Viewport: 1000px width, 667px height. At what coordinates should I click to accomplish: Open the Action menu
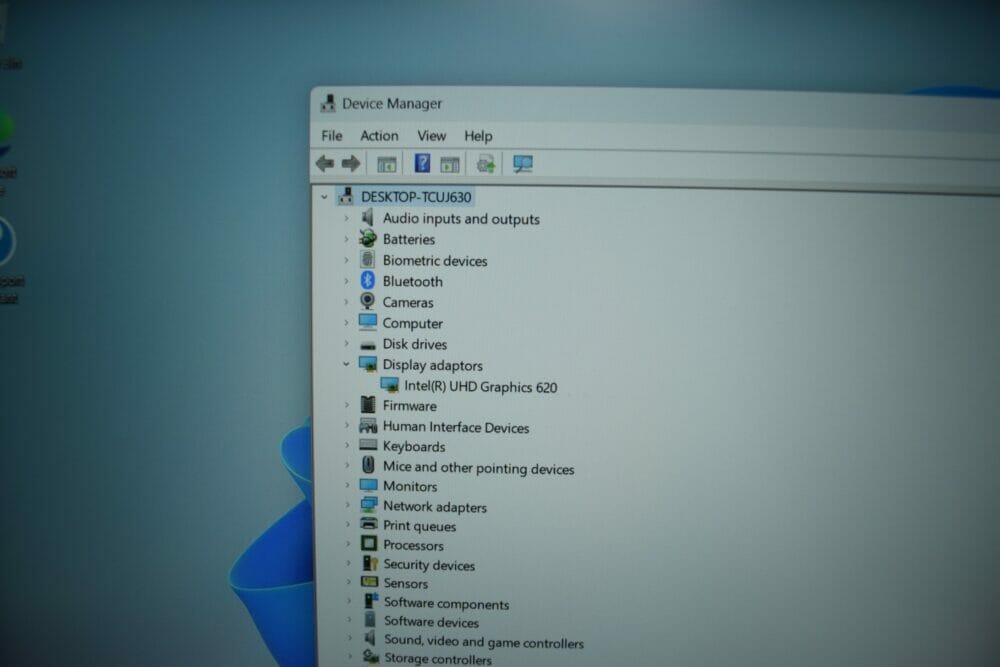[379, 136]
